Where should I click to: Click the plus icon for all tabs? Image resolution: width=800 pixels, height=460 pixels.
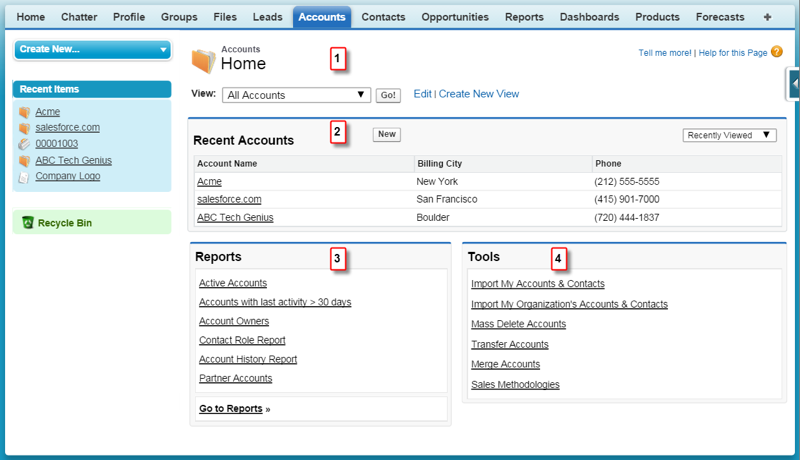[767, 17]
